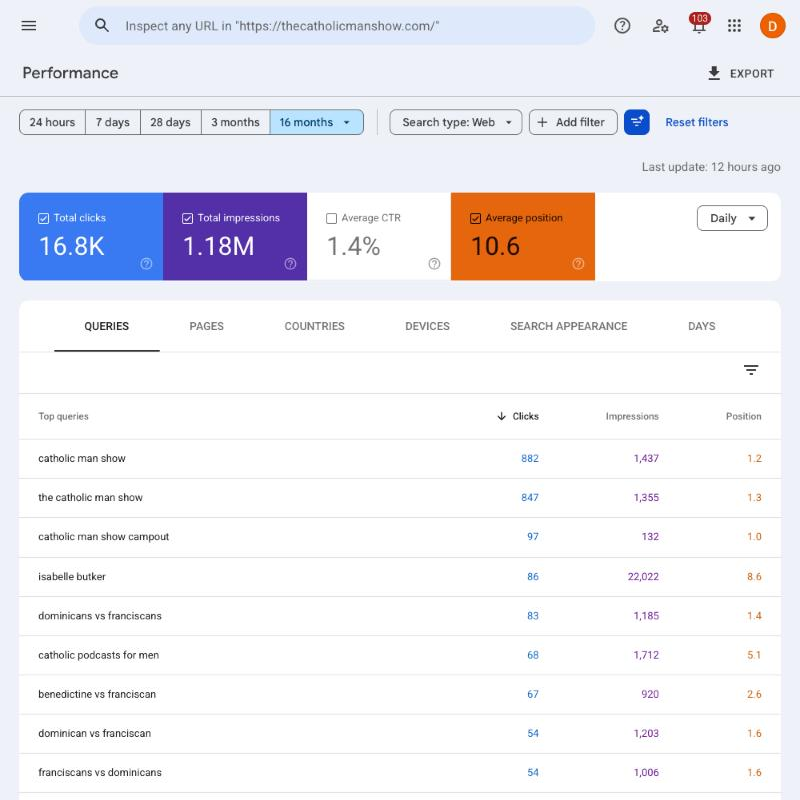Click the Export download icon
Screen dimensions: 800x800
point(714,73)
